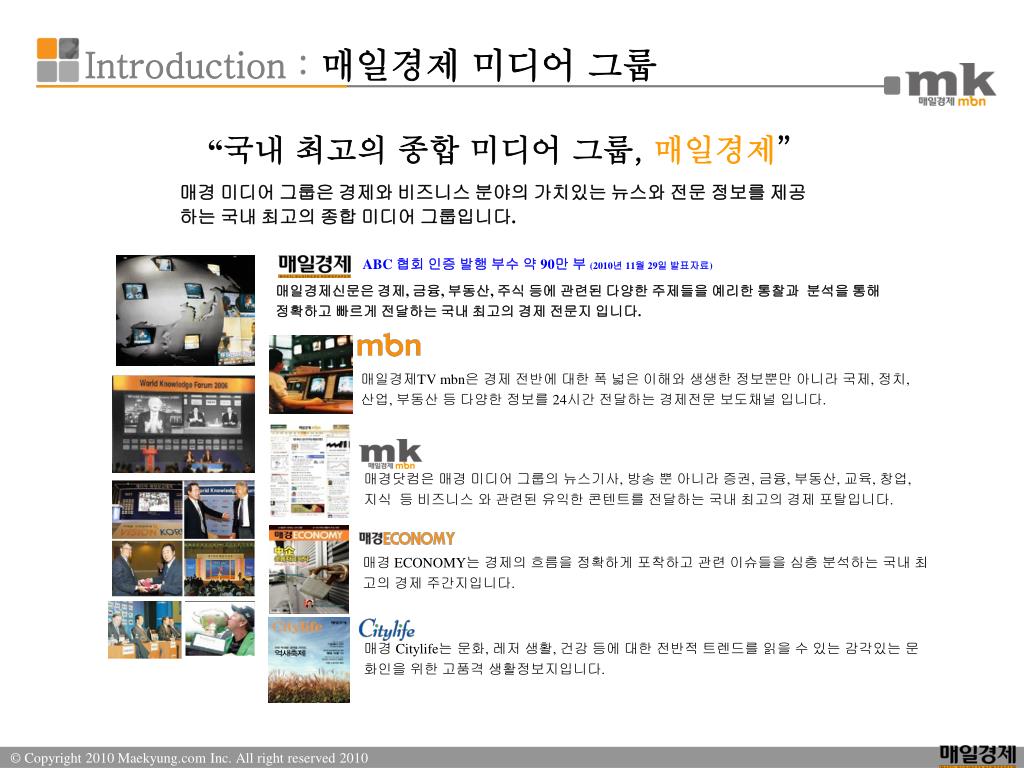Select the conference audience hall photo

pos(219,568)
